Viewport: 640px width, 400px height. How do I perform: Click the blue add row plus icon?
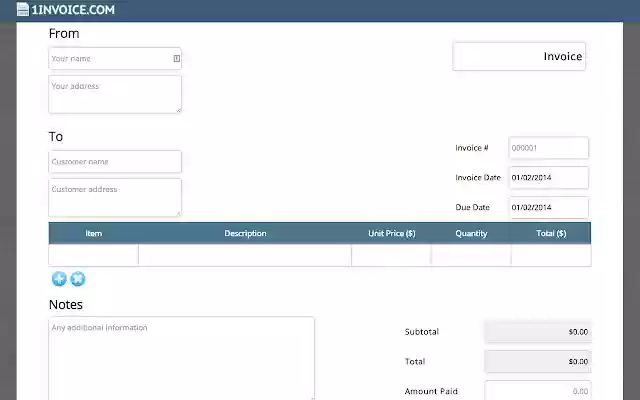click(59, 279)
